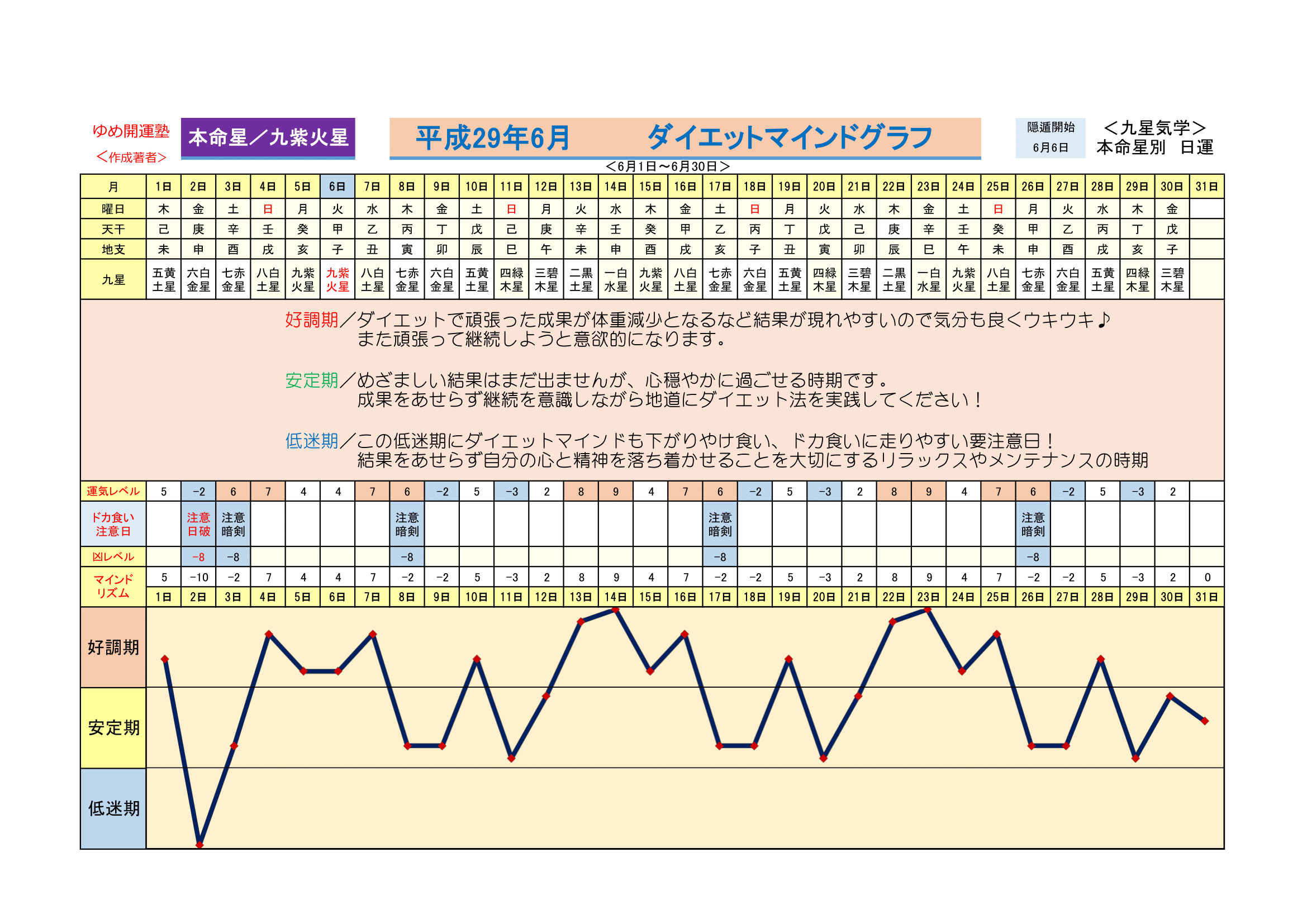Select the 運気レベル row label
This screenshot has height=924, width=1307.
point(113,491)
